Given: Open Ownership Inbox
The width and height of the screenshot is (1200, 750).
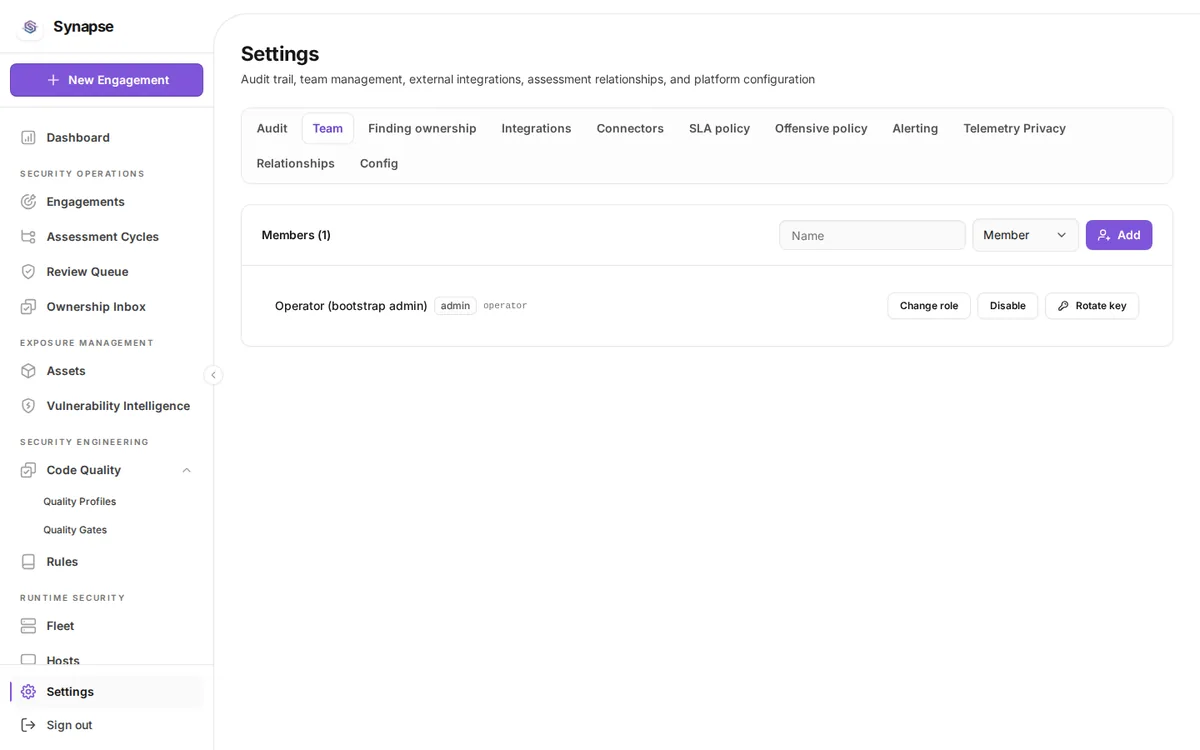Looking at the screenshot, I should 106,306.
